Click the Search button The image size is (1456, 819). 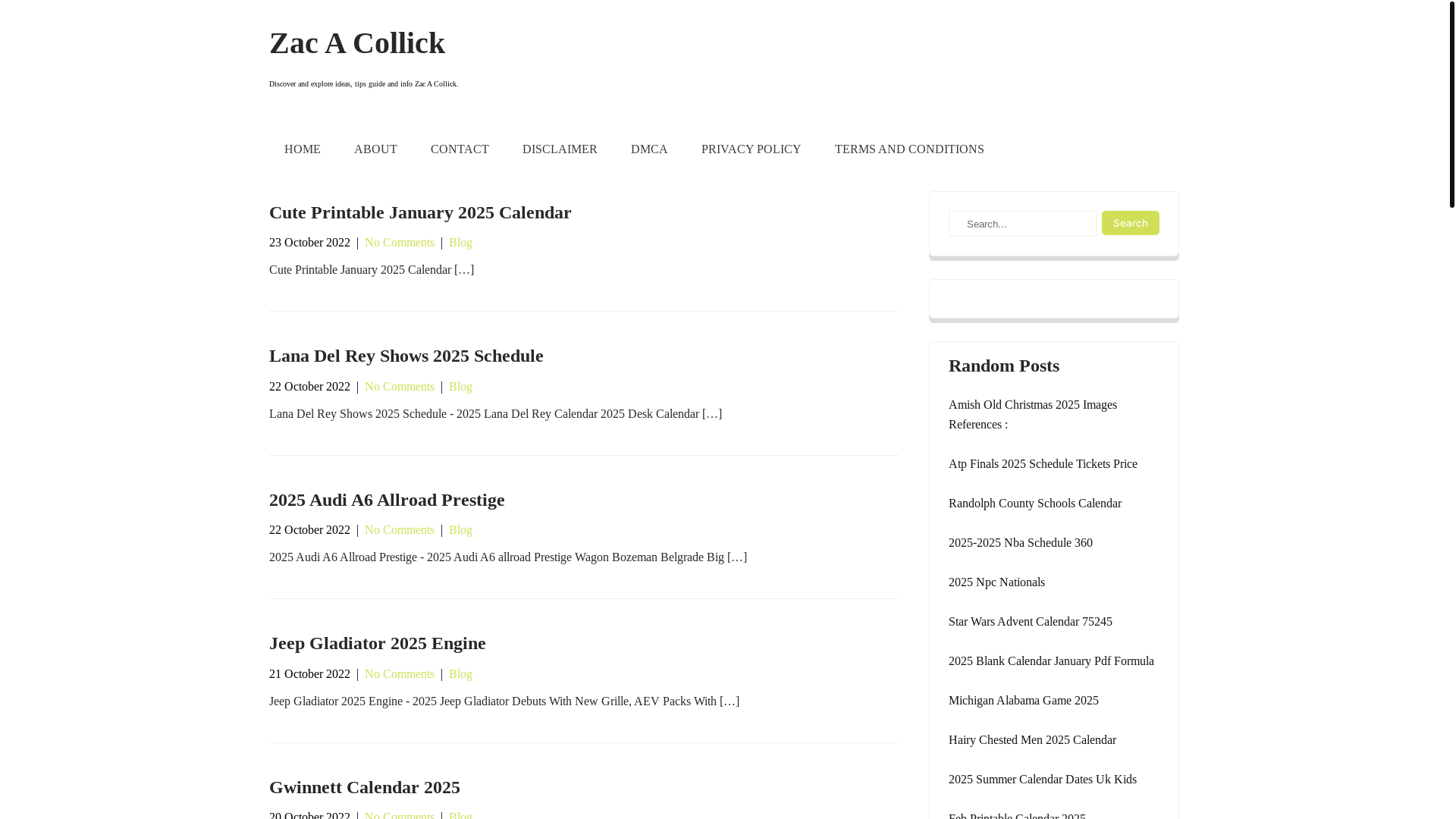tap(1130, 223)
